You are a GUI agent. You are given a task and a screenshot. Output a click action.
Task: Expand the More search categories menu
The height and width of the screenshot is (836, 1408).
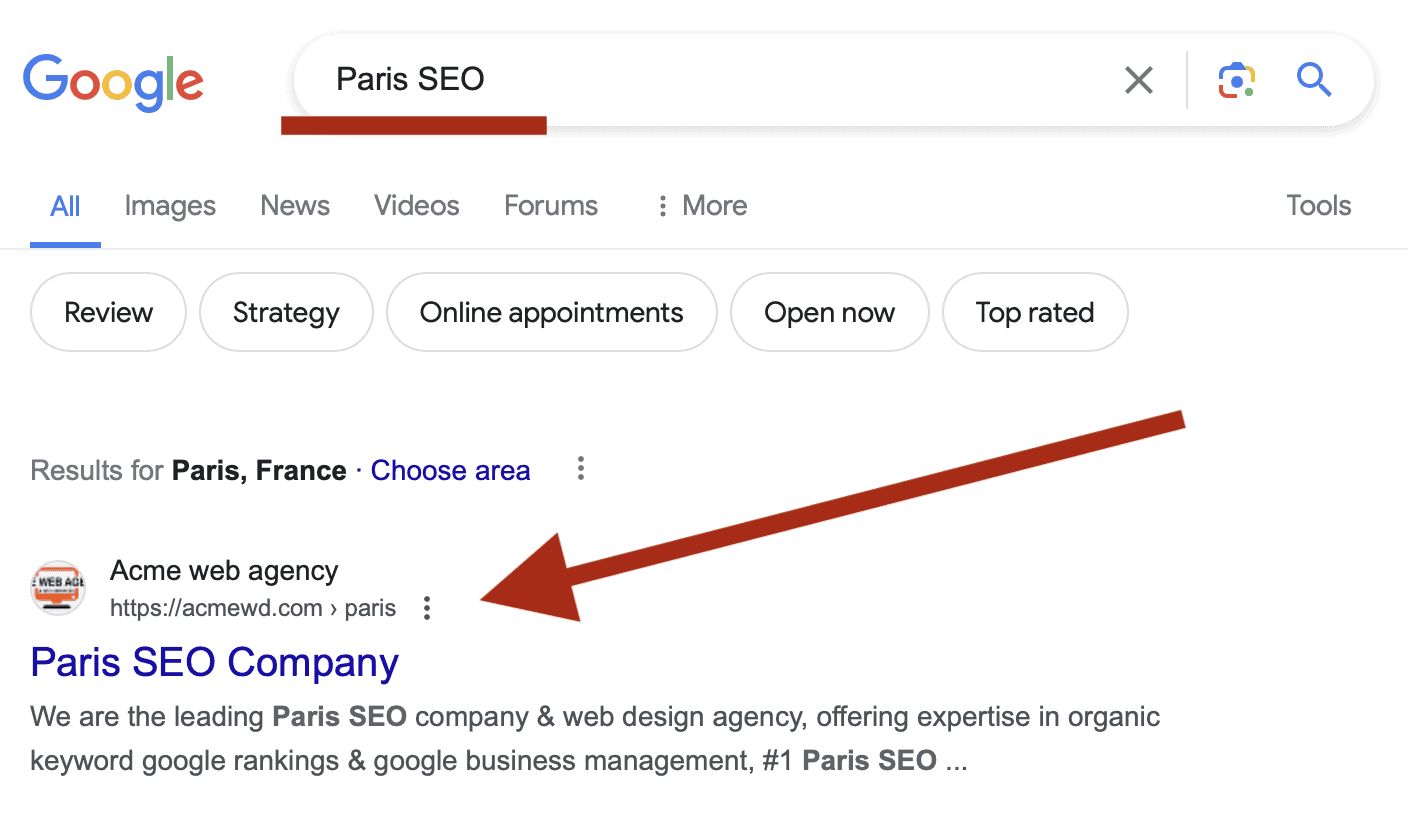[702, 206]
